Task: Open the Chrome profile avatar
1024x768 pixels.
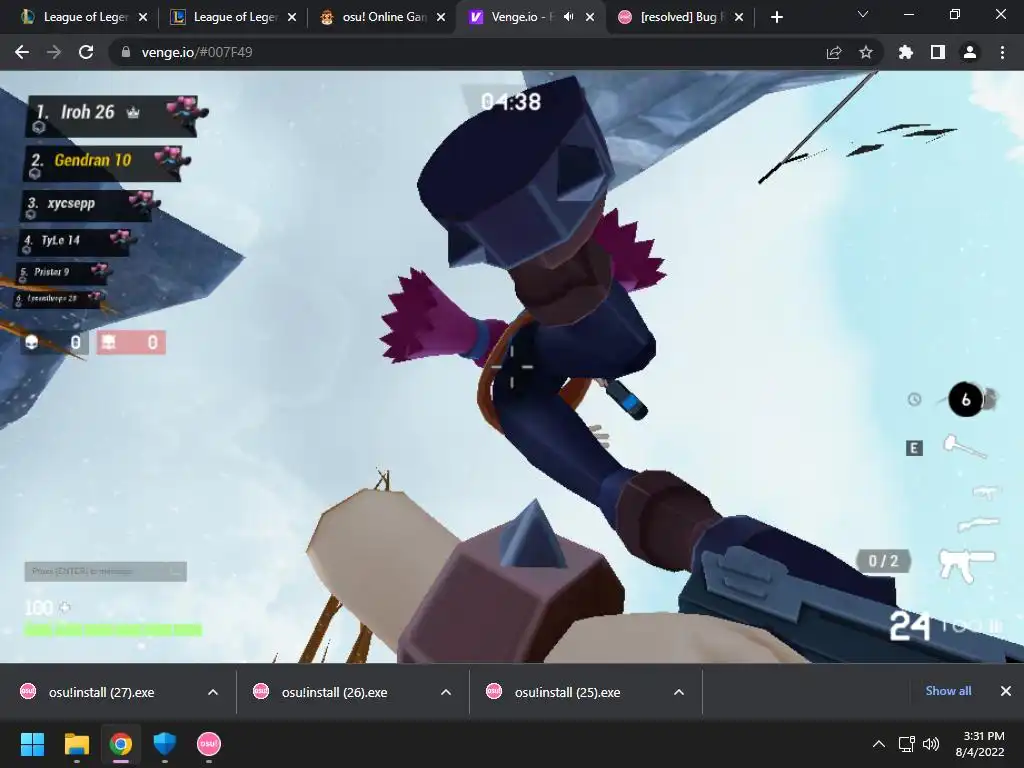Action: pyautogui.click(x=970, y=52)
